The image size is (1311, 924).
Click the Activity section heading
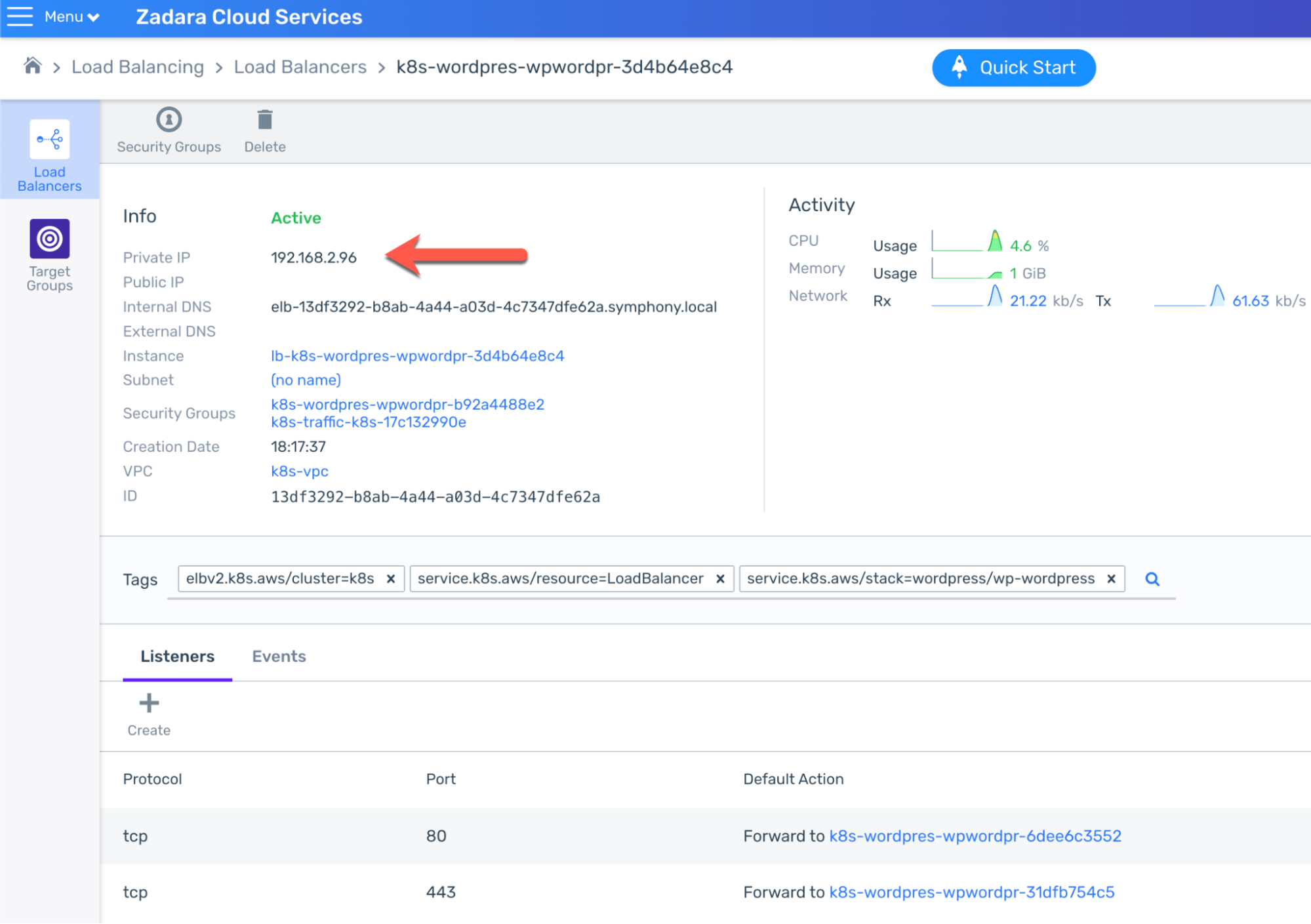[822, 205]
